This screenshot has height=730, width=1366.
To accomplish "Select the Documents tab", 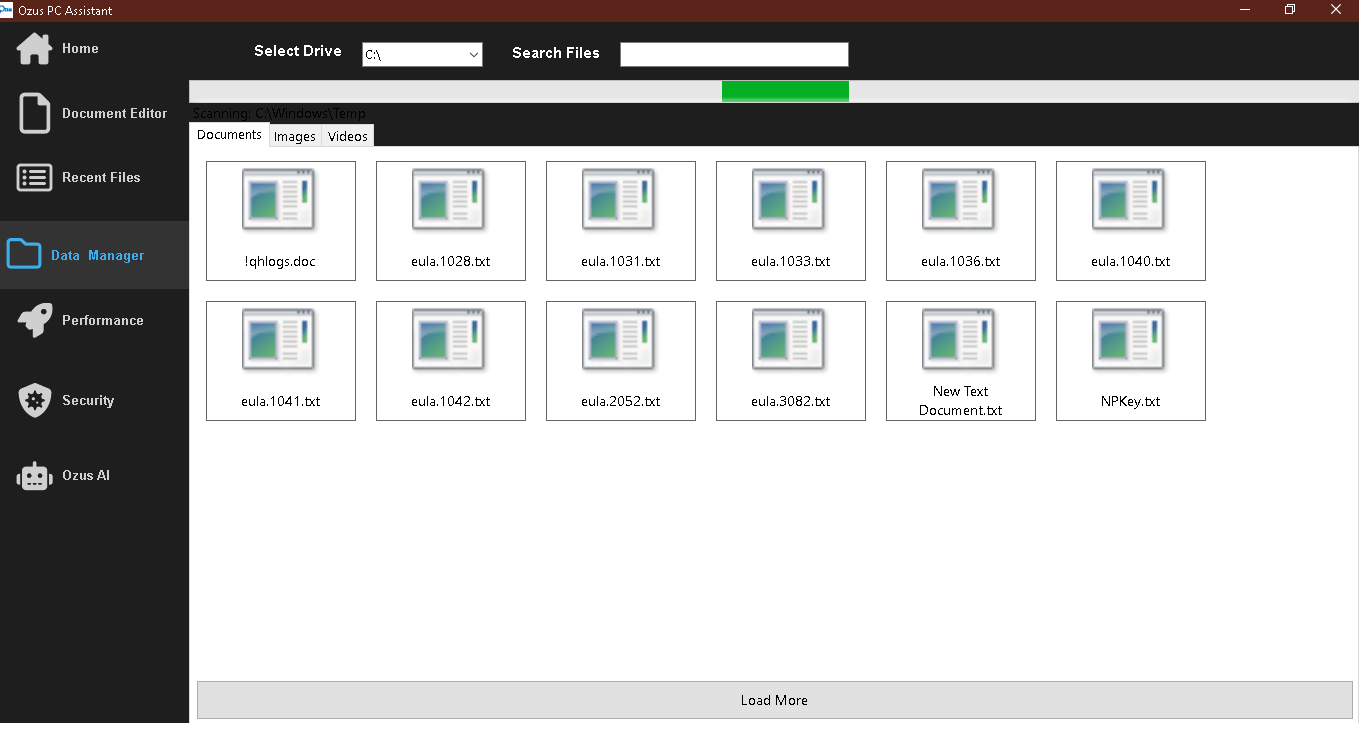I will 229,134.
